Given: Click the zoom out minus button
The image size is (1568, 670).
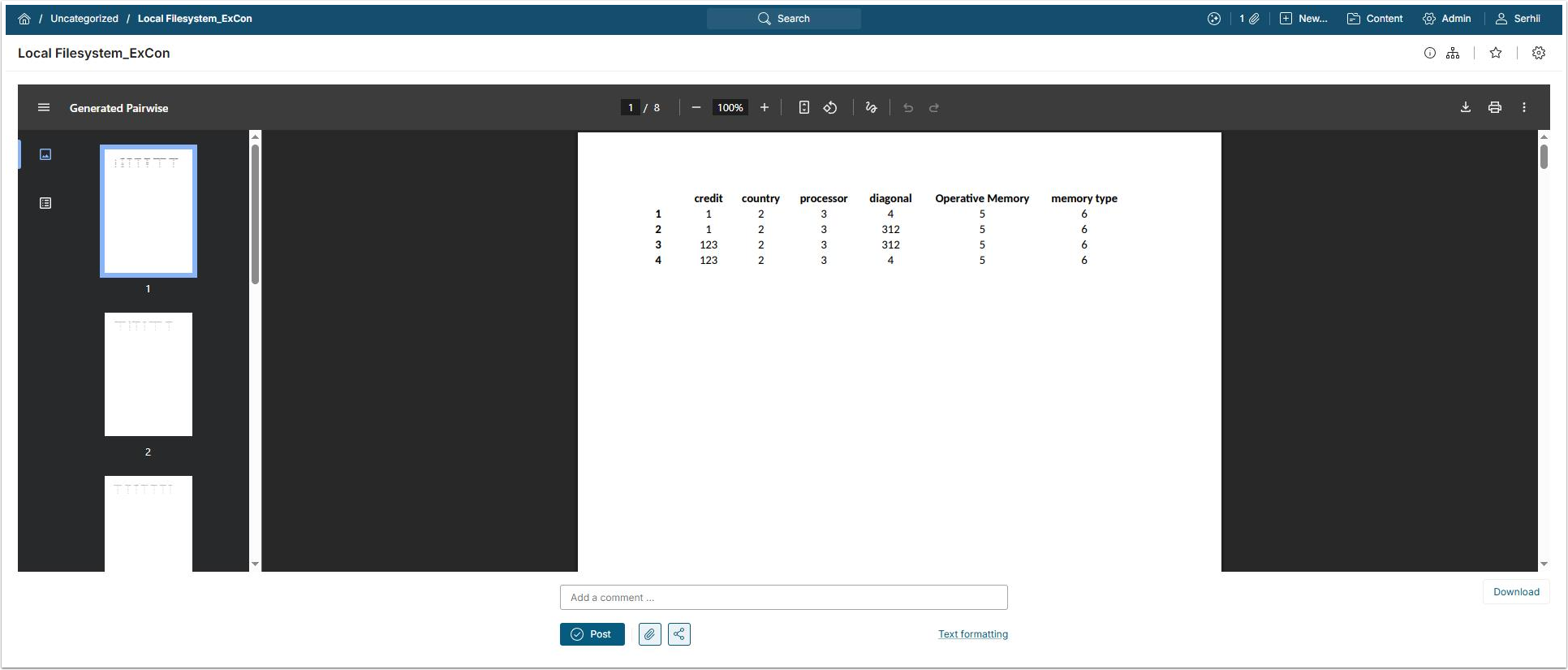Looking at the screenshot, I should [x=696, y=108].
